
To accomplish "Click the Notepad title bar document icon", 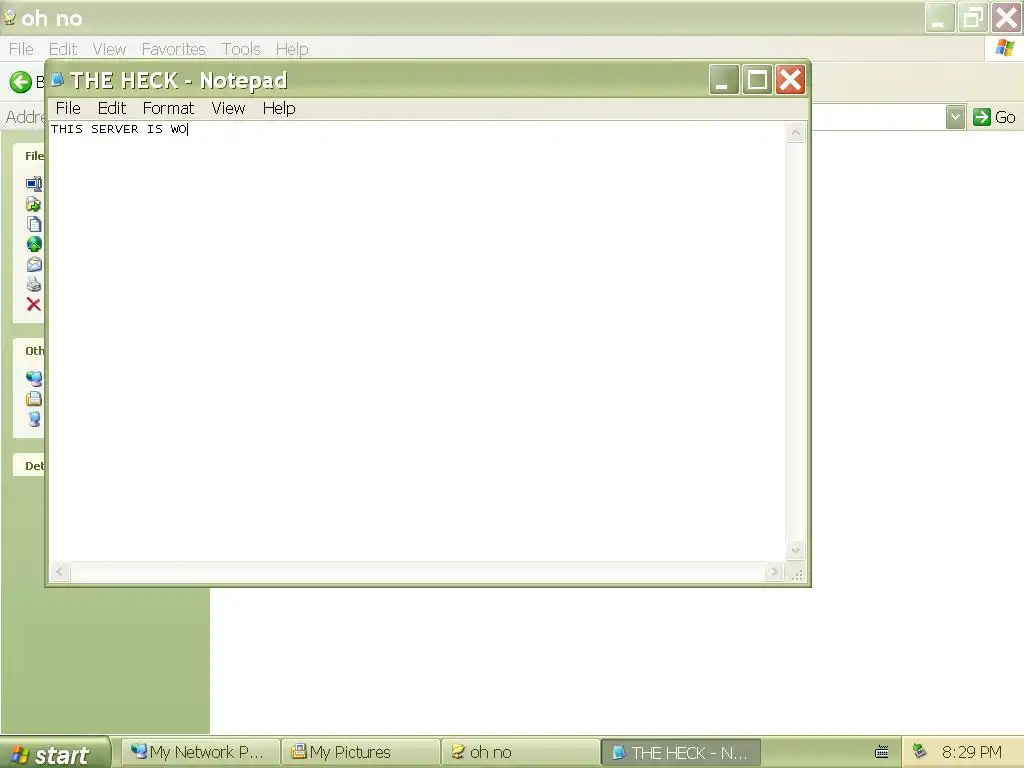I will point(57,80).
